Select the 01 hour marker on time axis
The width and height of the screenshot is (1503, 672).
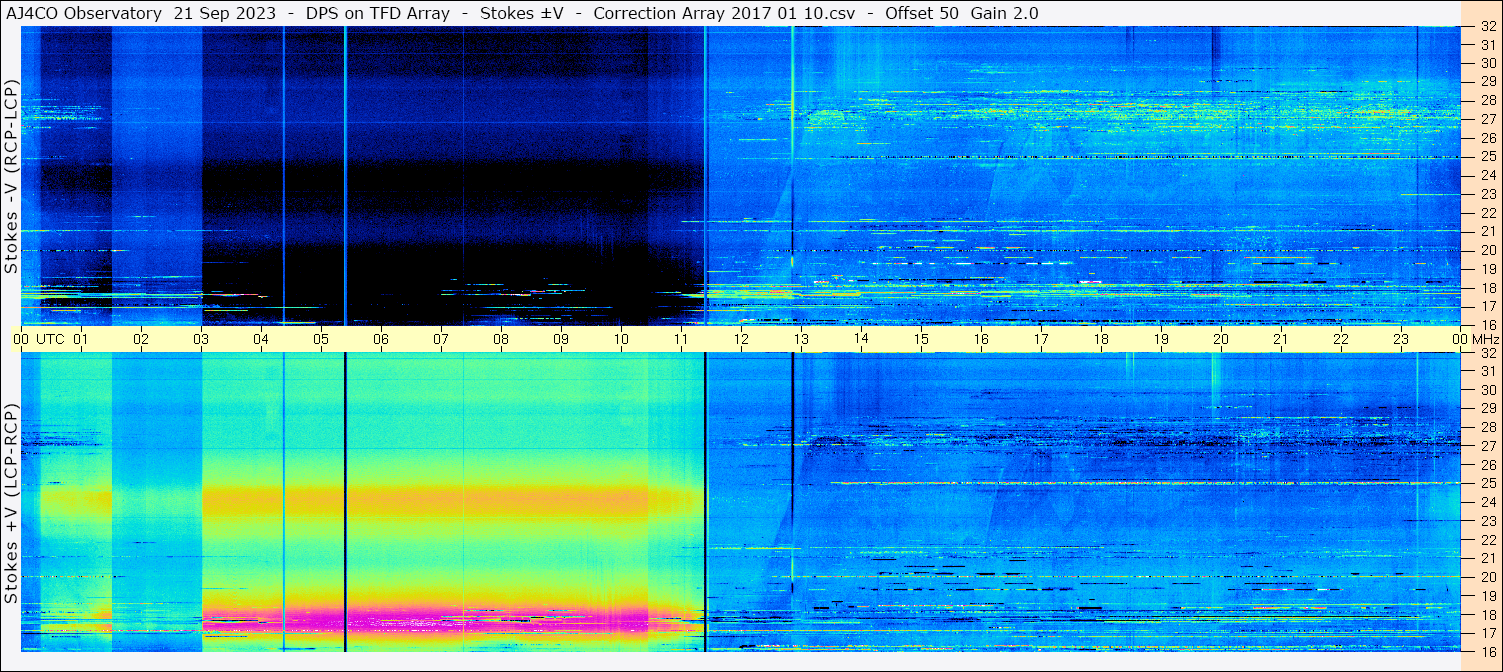pyautogui.click(x=81, y=339)
